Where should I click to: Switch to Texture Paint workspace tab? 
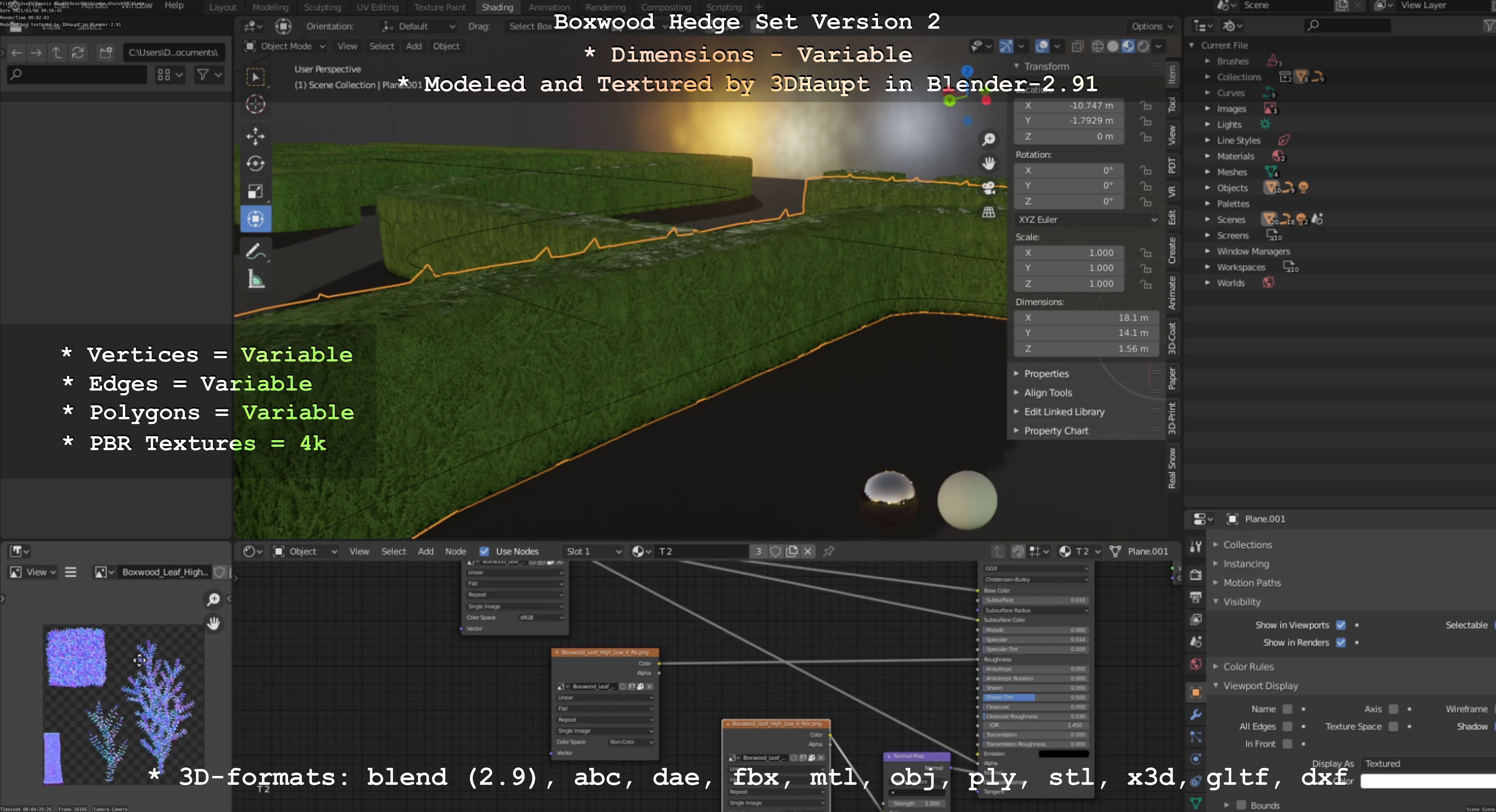(x=440, y=7)
